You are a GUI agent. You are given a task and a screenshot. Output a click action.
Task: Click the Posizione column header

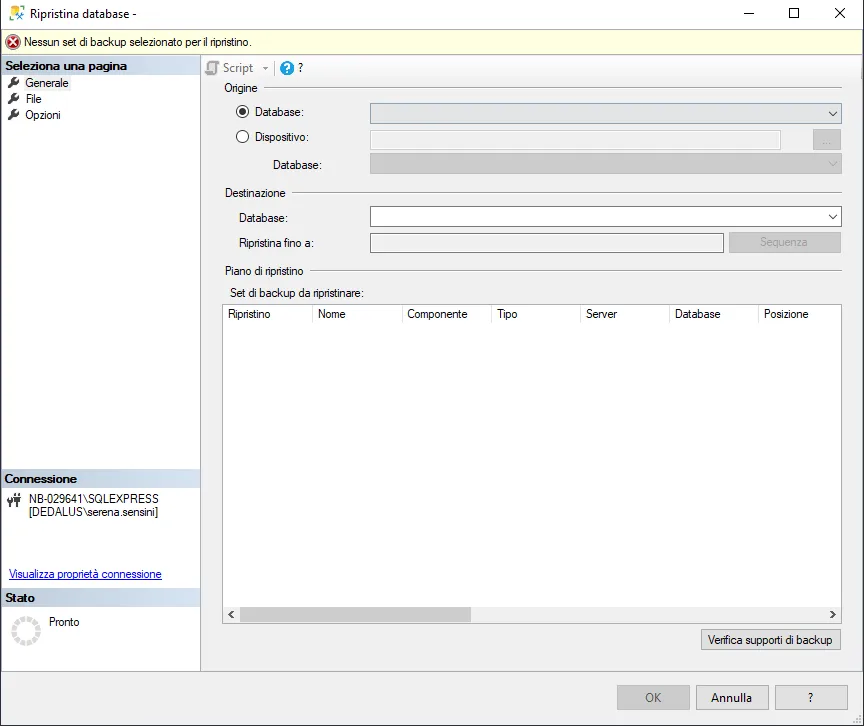point(800,314)
